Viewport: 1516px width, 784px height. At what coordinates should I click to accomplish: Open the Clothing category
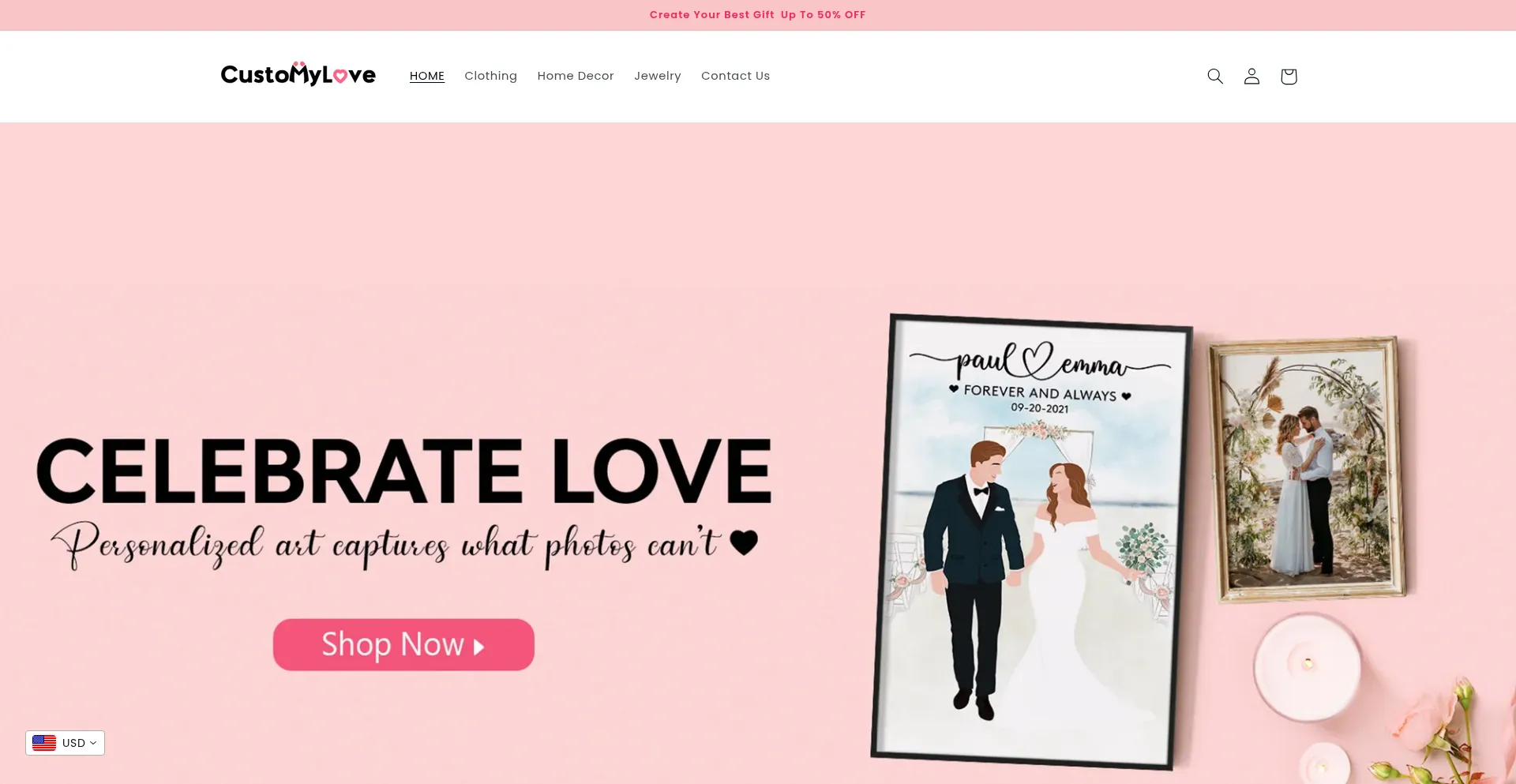490,76
